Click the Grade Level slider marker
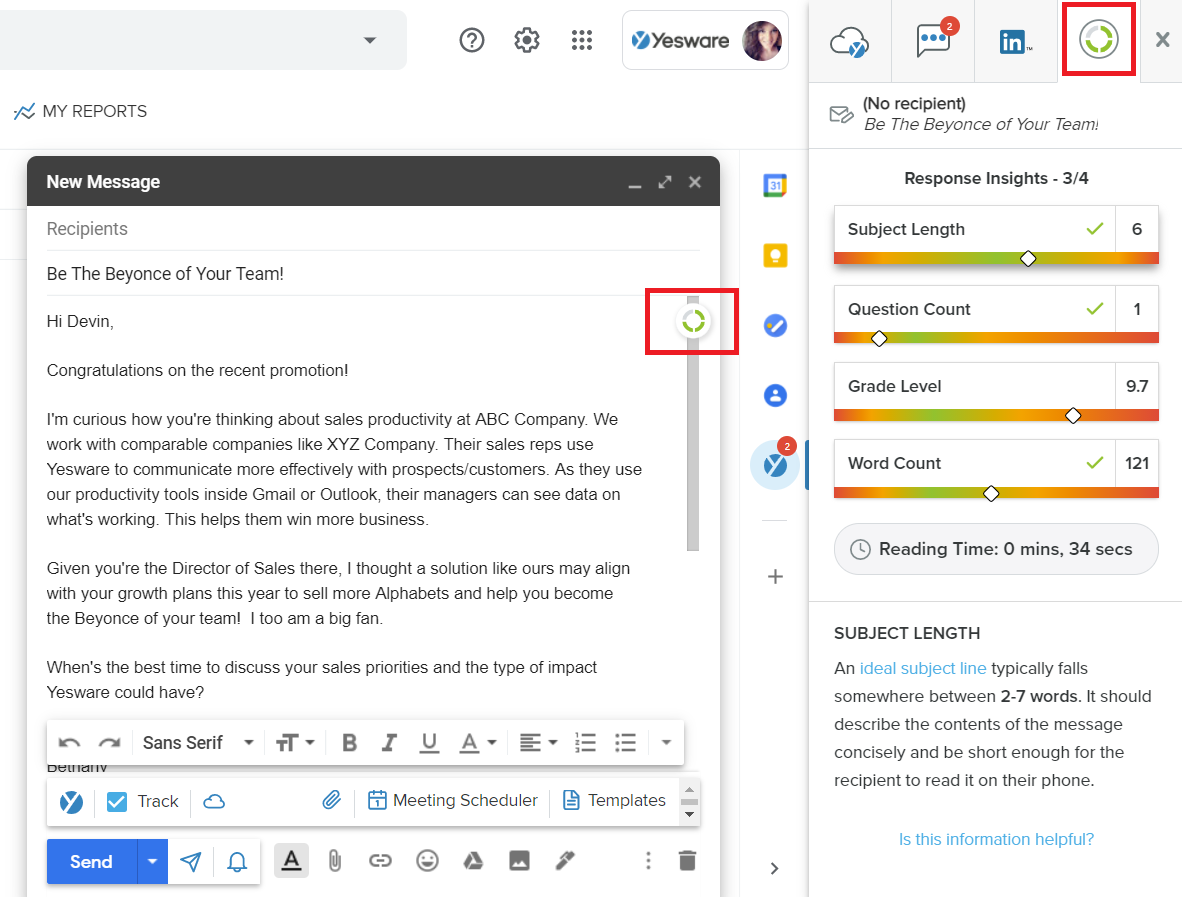The width and height of the screenshot is (1182, 897). tap(1073, 415)
